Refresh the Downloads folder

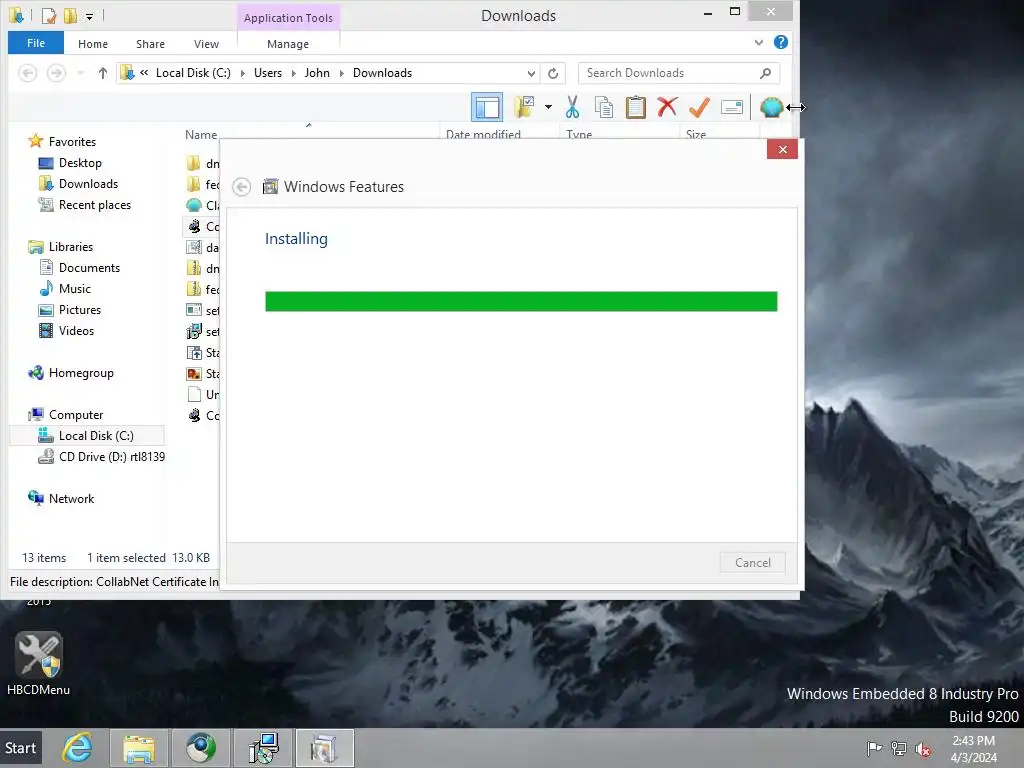pos(552,73)
